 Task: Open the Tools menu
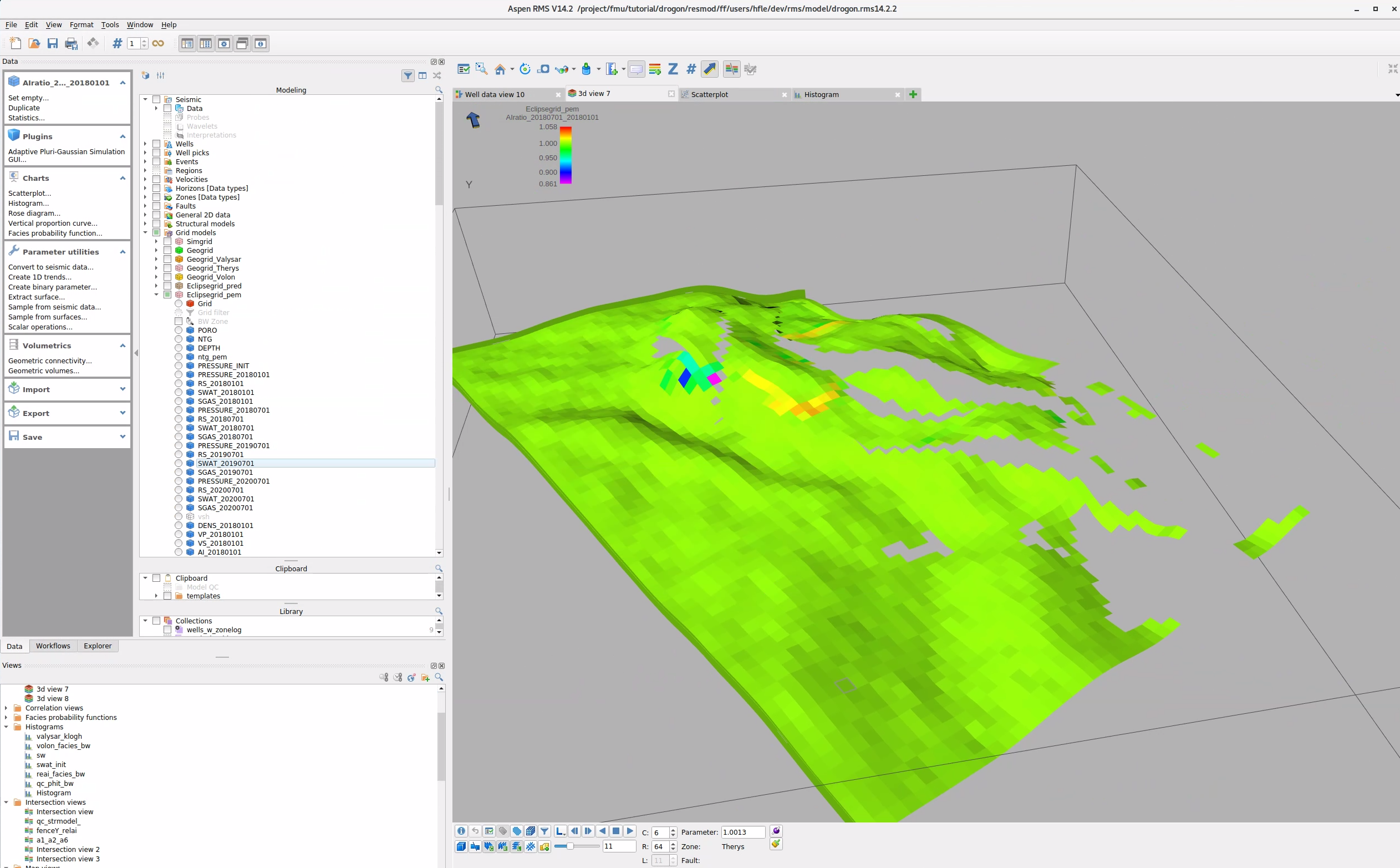[110, 25]
